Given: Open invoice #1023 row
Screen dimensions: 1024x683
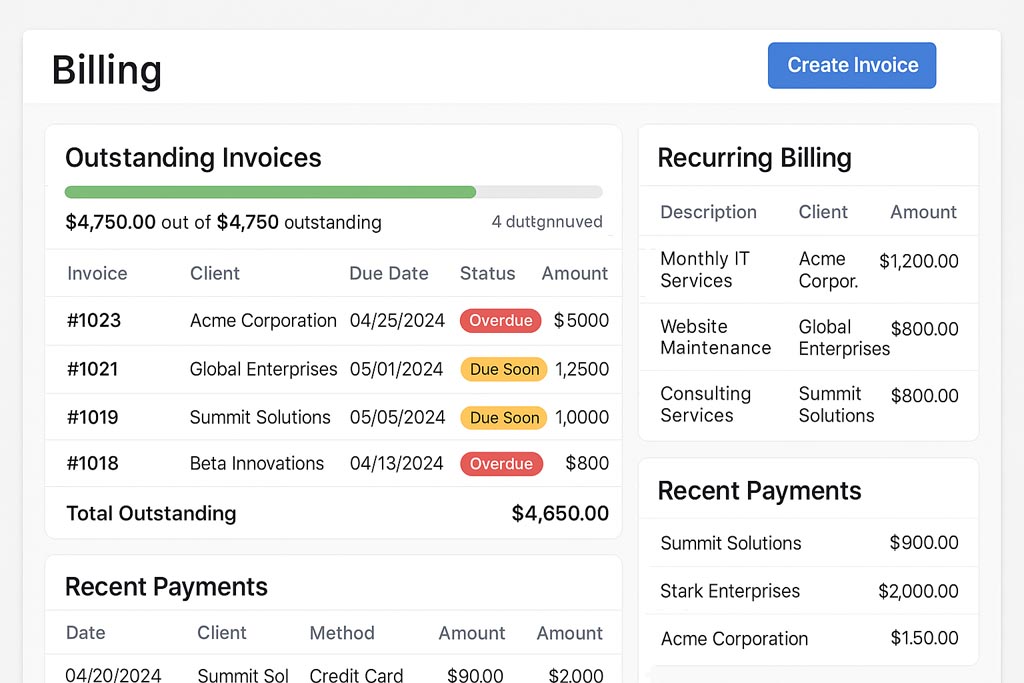Looking at the screenshot, I should [333, 321].
